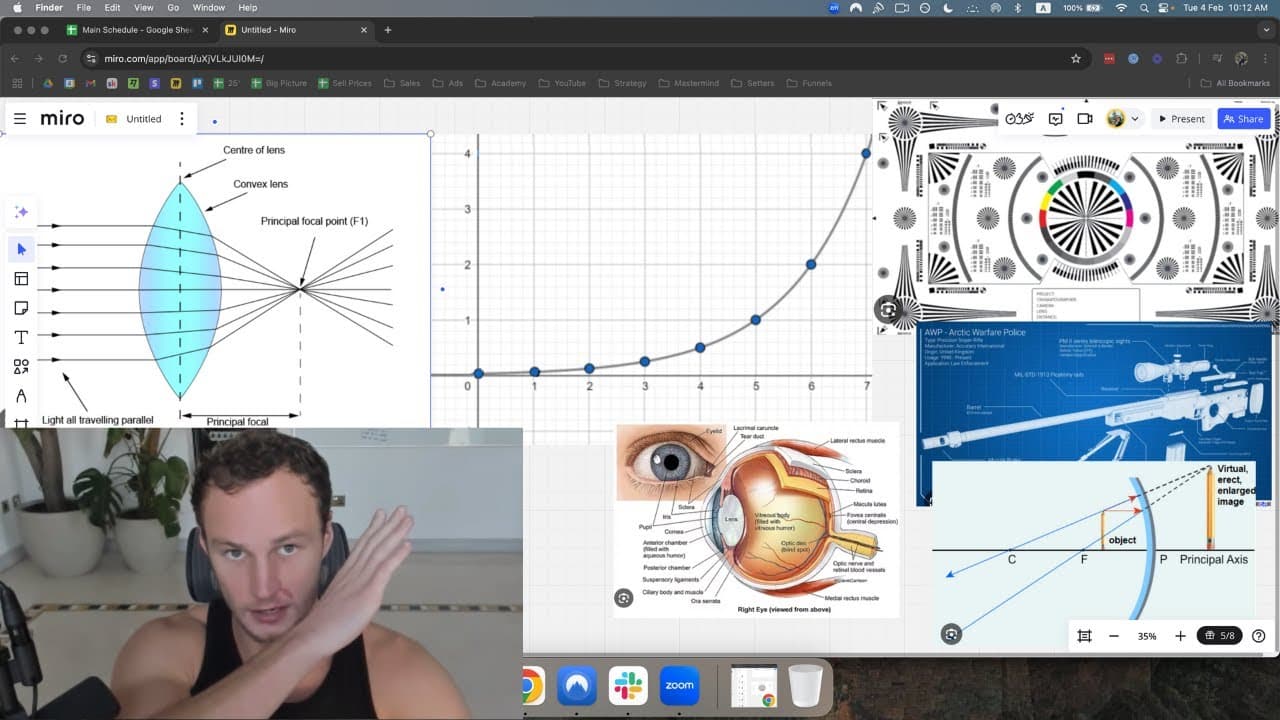Open the three-dot board options menu

pyautogui.click(x=181, y=118)
